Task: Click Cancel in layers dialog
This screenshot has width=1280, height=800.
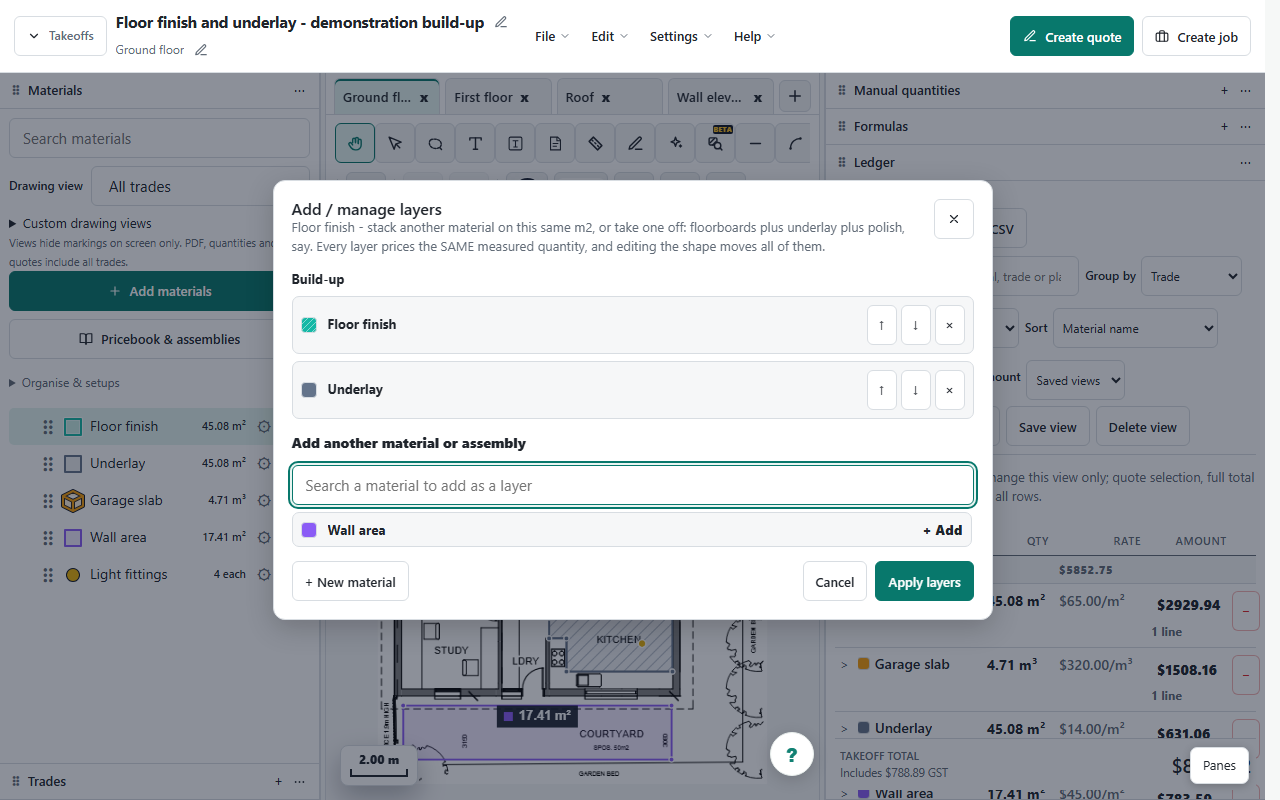Action: tap(835, 582)
